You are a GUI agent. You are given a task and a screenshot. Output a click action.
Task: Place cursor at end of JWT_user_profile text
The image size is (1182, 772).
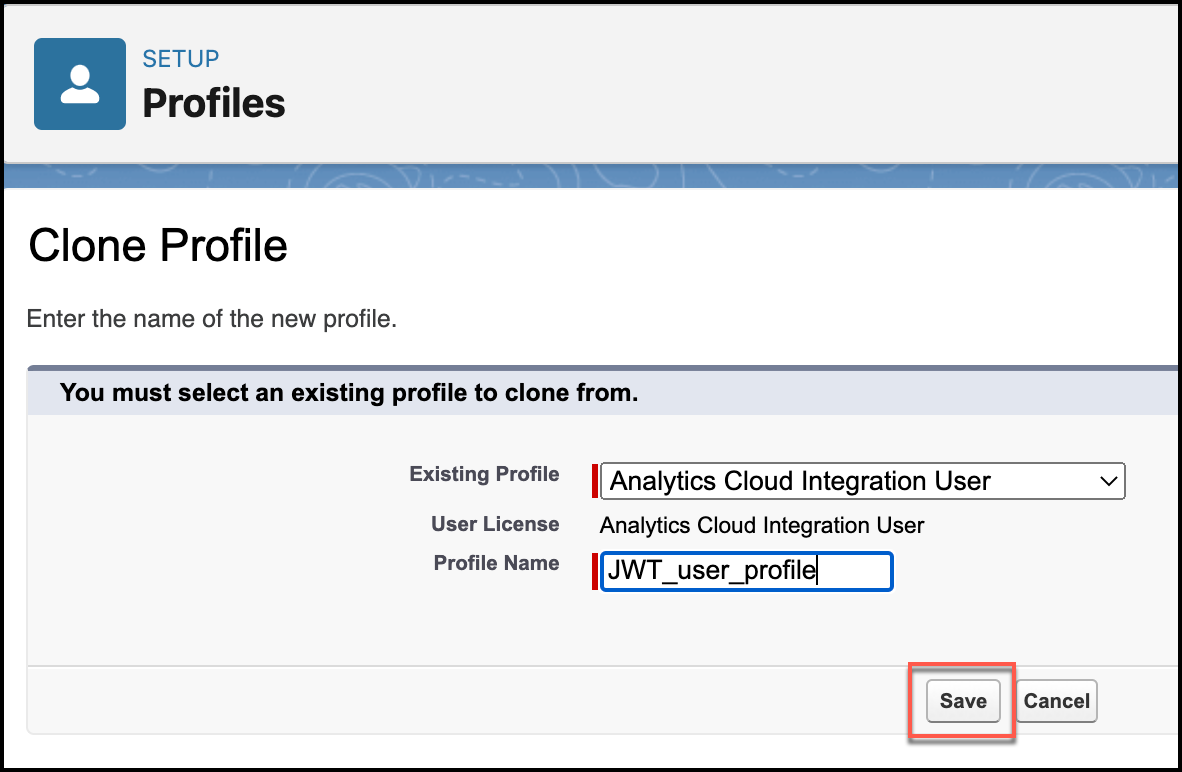817,572
